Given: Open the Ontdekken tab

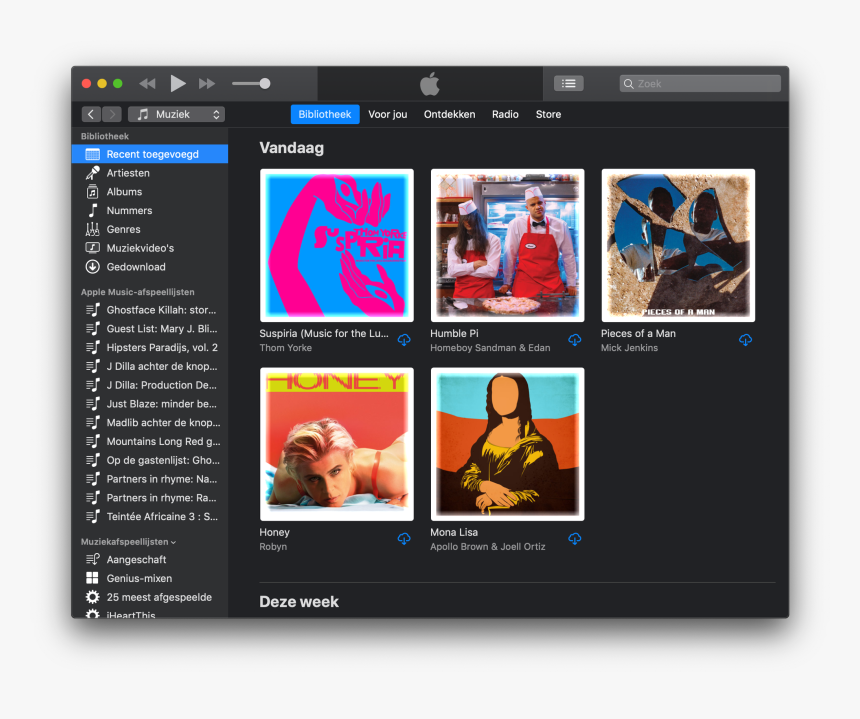Looking at the screenshot, I should click(x=449, y=114).
